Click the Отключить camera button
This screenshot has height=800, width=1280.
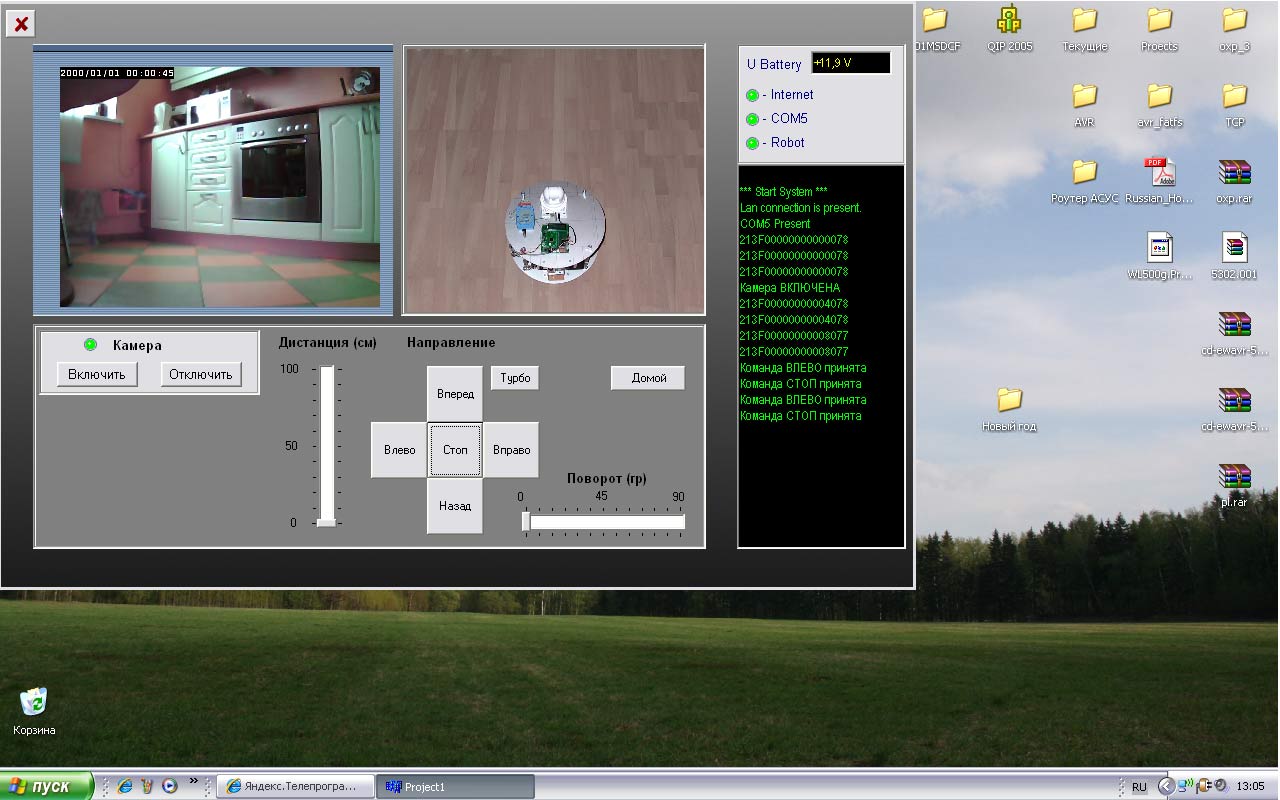point(201,374)
